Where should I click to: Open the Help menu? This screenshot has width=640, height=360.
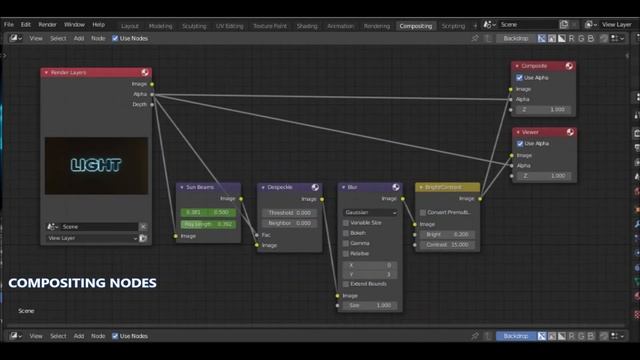pos(98,24)
